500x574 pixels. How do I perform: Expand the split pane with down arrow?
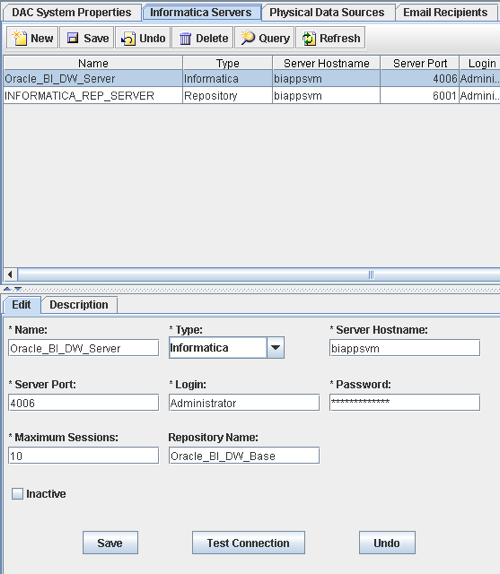pos(18,289)
